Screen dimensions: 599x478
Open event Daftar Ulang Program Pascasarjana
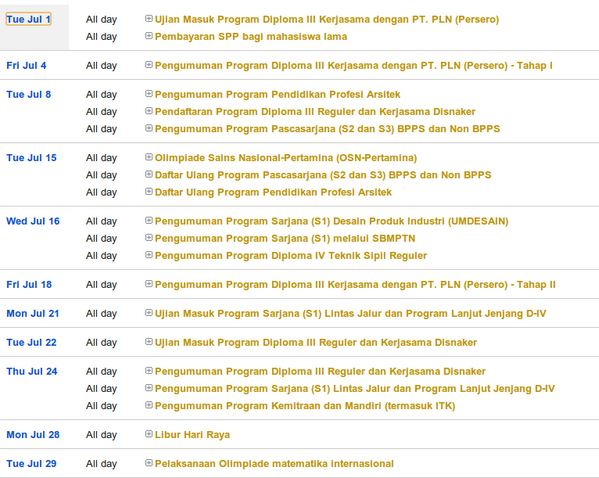coord(323,175)
